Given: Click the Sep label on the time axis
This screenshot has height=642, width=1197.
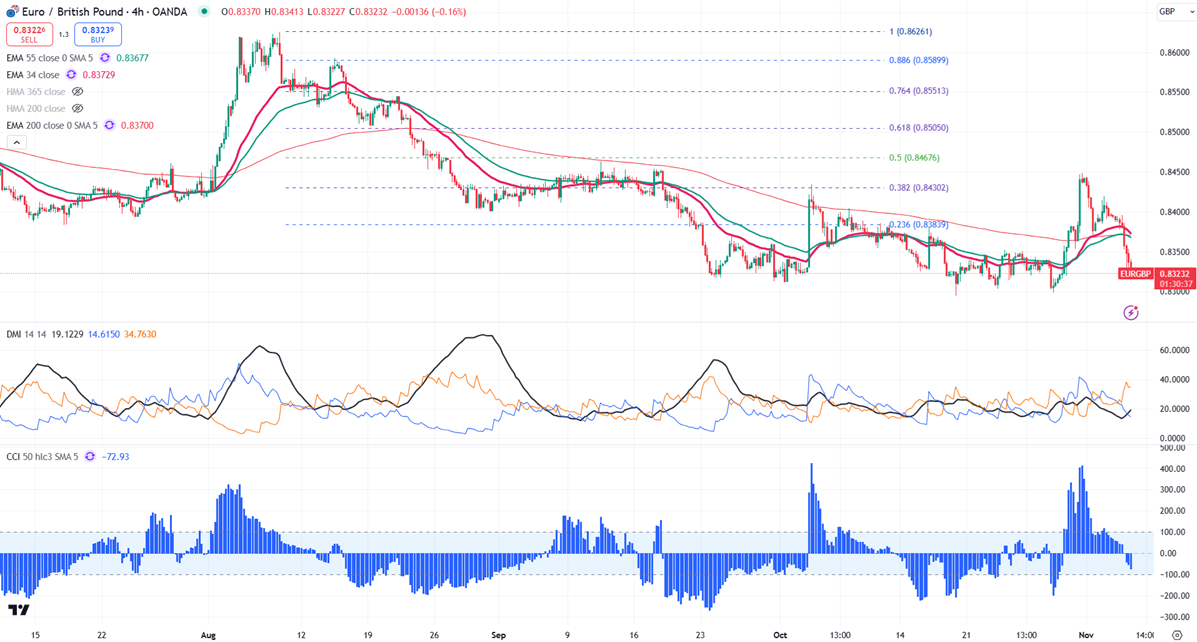Looking at the screenshot, I should (x=498, y=635).
